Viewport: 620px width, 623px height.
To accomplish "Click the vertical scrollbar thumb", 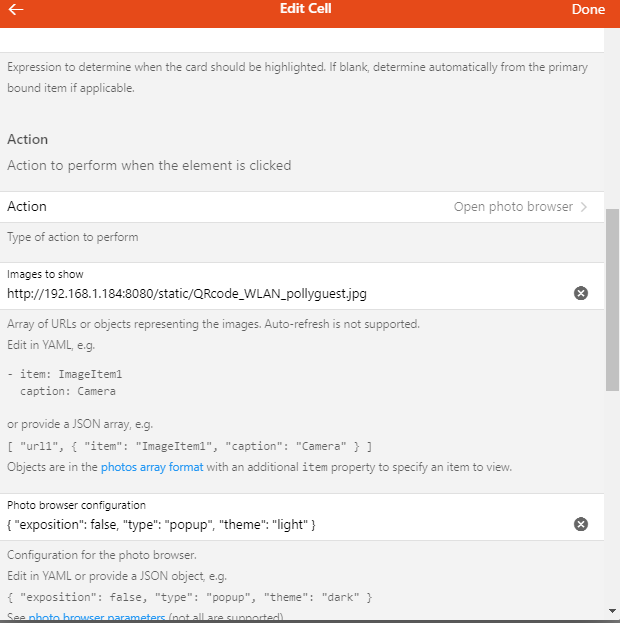I will (612, 300).
